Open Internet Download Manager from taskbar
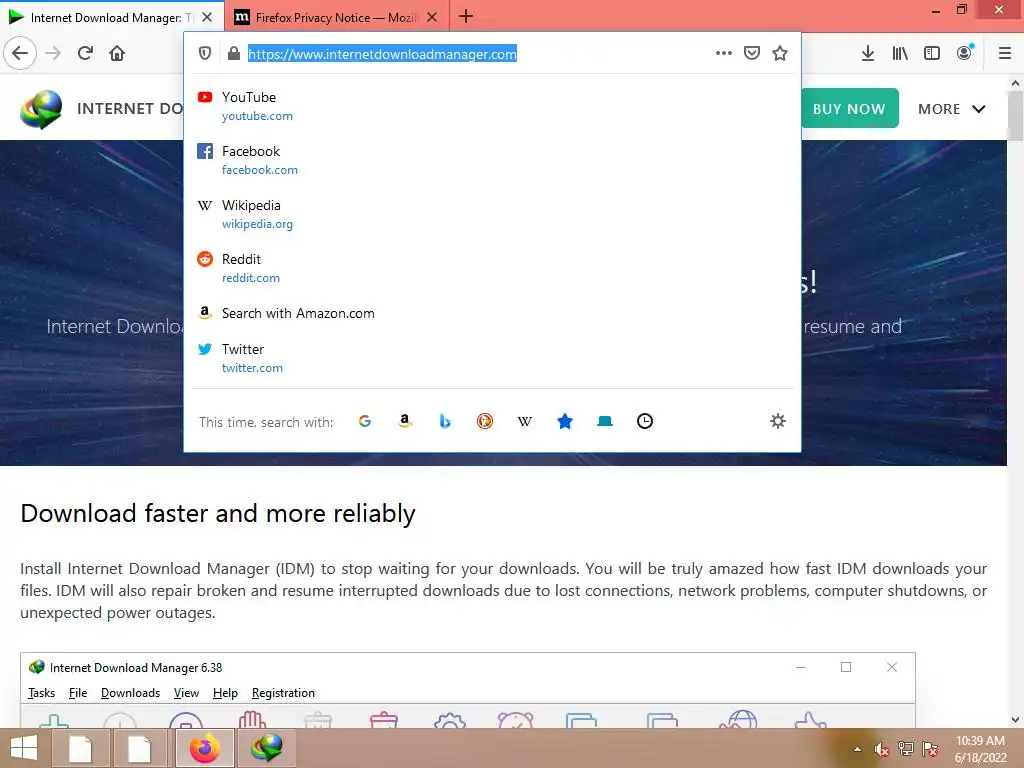Screen dimensions: 1024x768 click(x=266, y=748)
